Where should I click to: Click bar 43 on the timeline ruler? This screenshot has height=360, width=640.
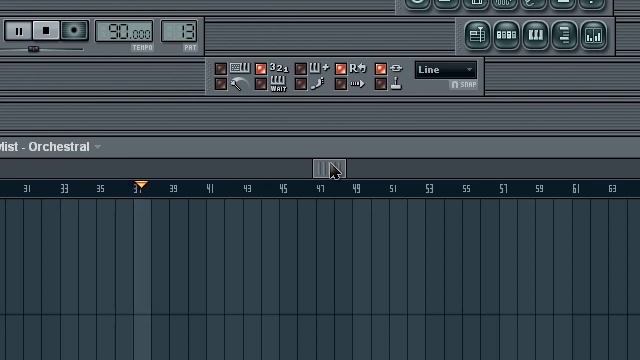click(247, 189)
